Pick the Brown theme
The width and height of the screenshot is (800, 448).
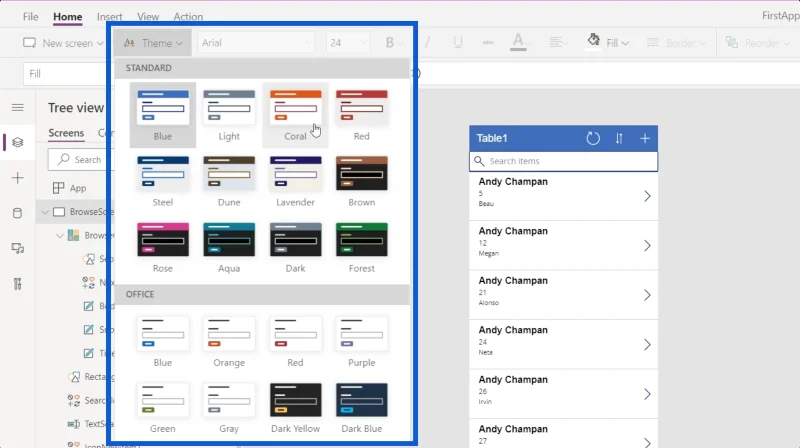(x=362, y=181)
